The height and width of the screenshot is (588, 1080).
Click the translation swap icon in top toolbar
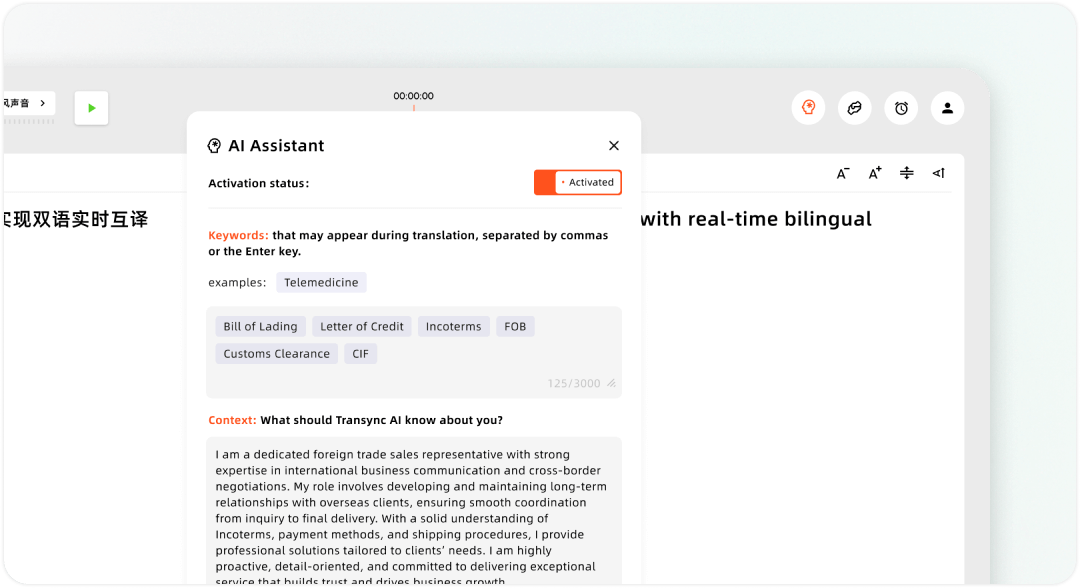(x=855, y=108)
